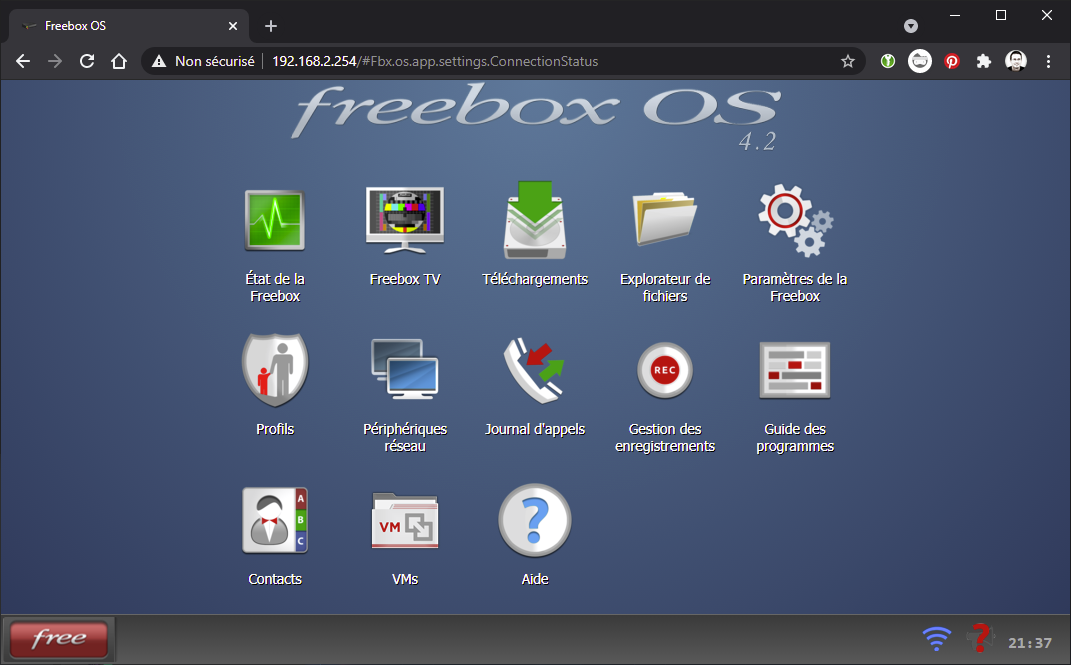Open Contacts address book icon
Viewport: 1071px width, 665px height.
(275, 520)
